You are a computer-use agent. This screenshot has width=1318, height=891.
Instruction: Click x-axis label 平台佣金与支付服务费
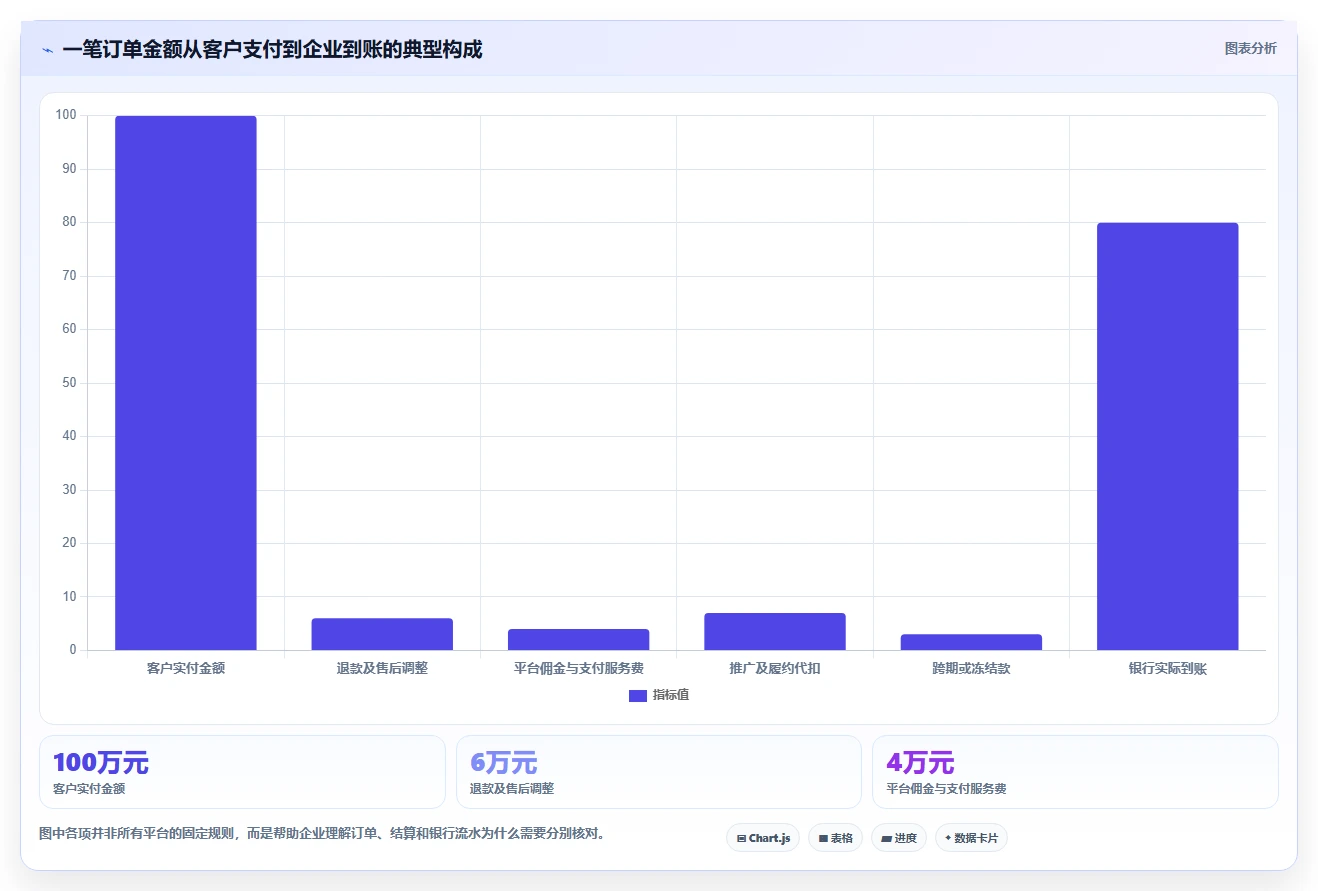coord(578,668)
